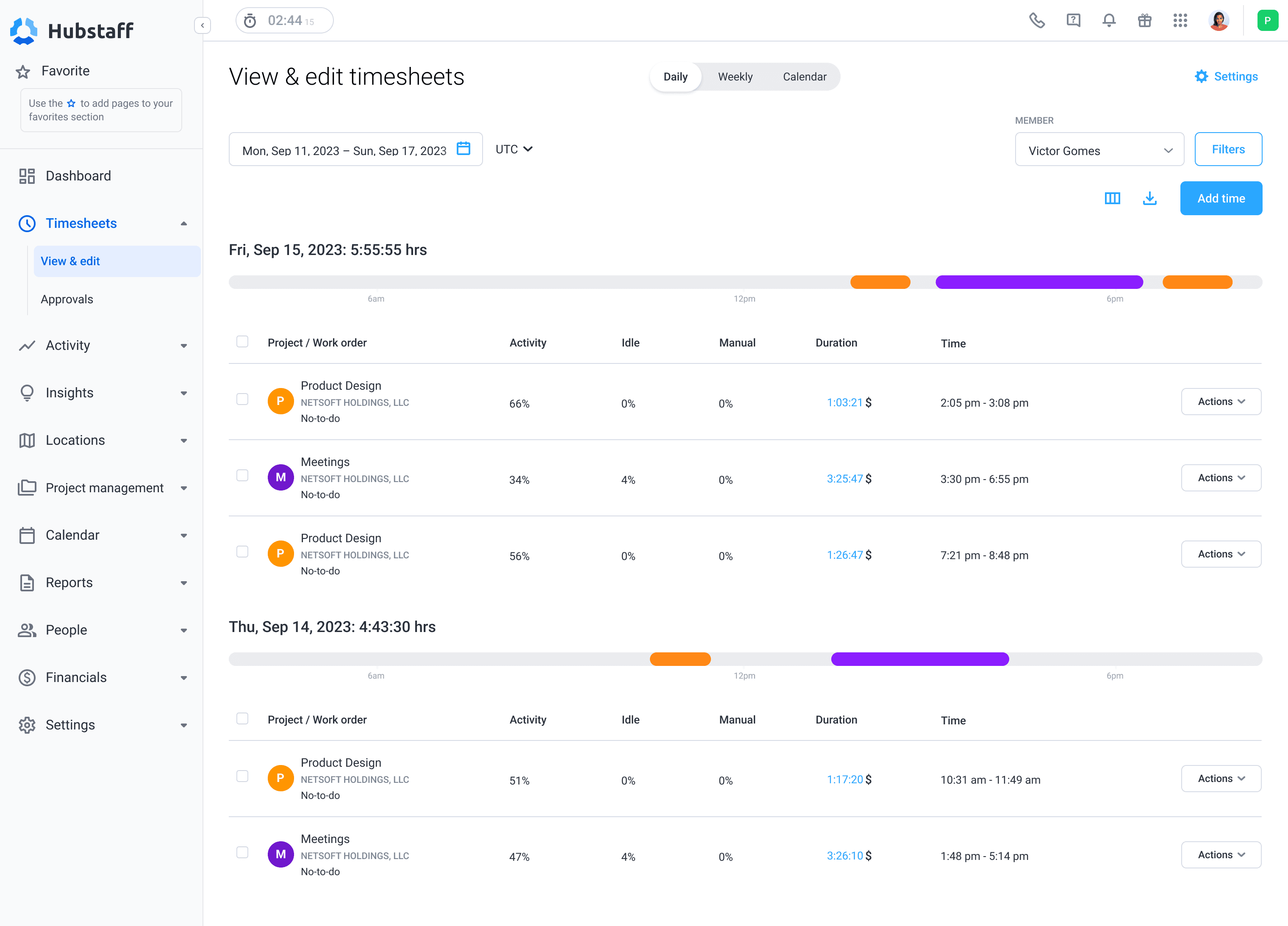
Task: Open the column layout icon
Action: tap(1113, 198)
